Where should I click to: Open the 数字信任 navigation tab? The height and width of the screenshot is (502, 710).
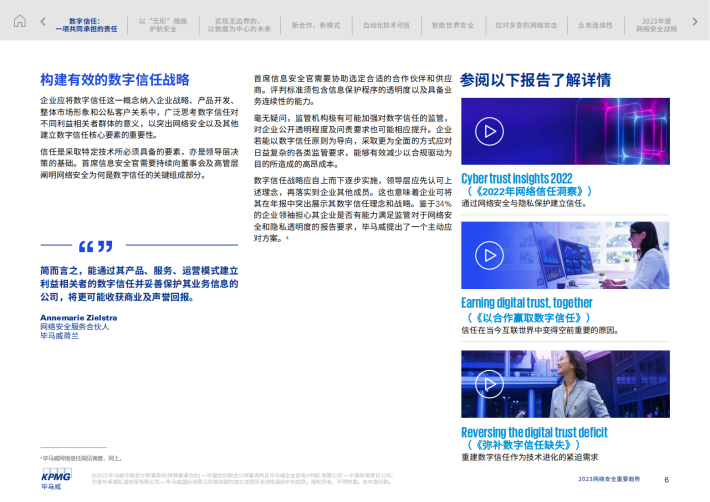pos(92,25)
